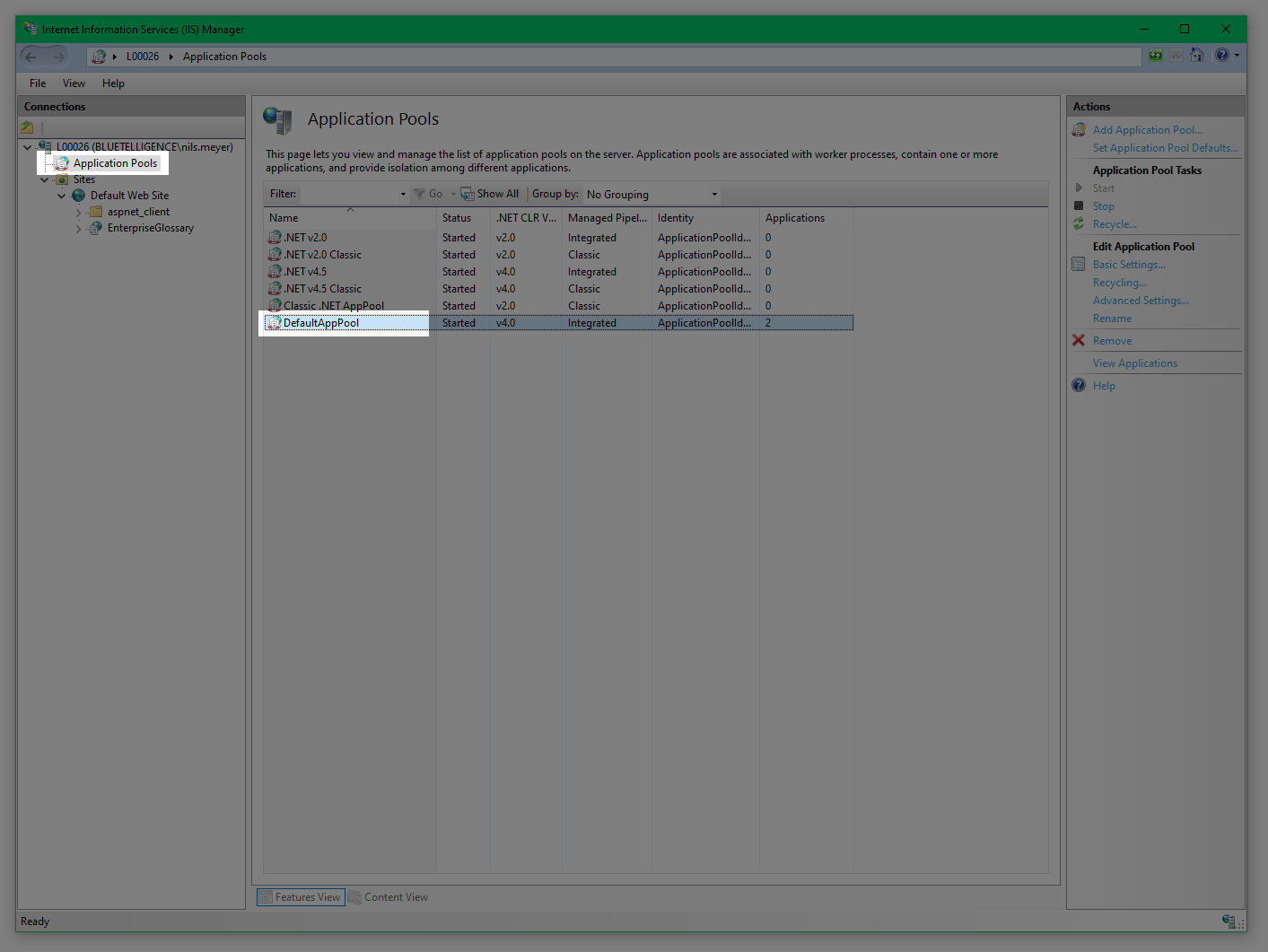This screenshot has height=952, width=1268.
Task: Click Connections panel toolbar connect icon
Action: 28,127
